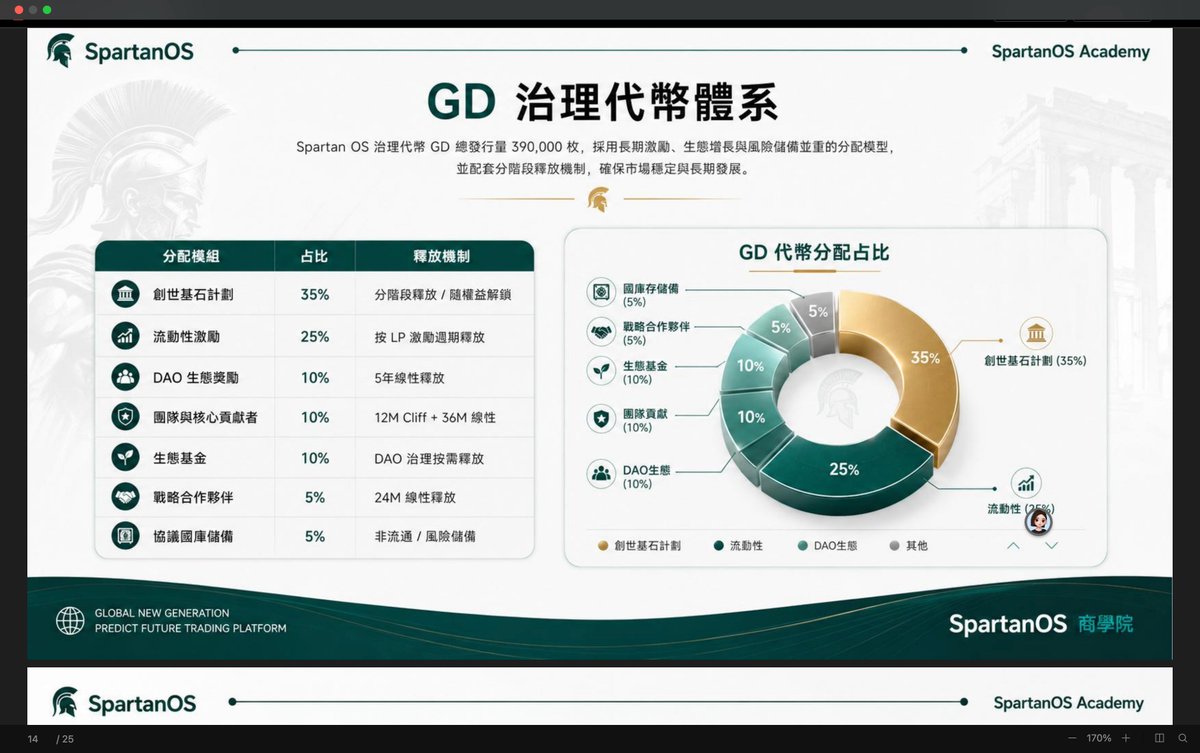The image size is (1200, 753).
Task: Go to previous page with up chevron
Action: tap(1013, 546)
